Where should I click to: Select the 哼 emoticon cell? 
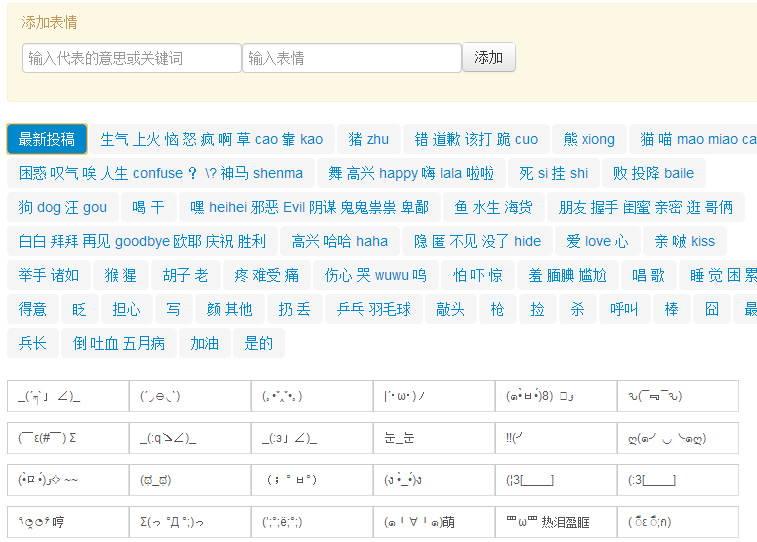(68, 522)
